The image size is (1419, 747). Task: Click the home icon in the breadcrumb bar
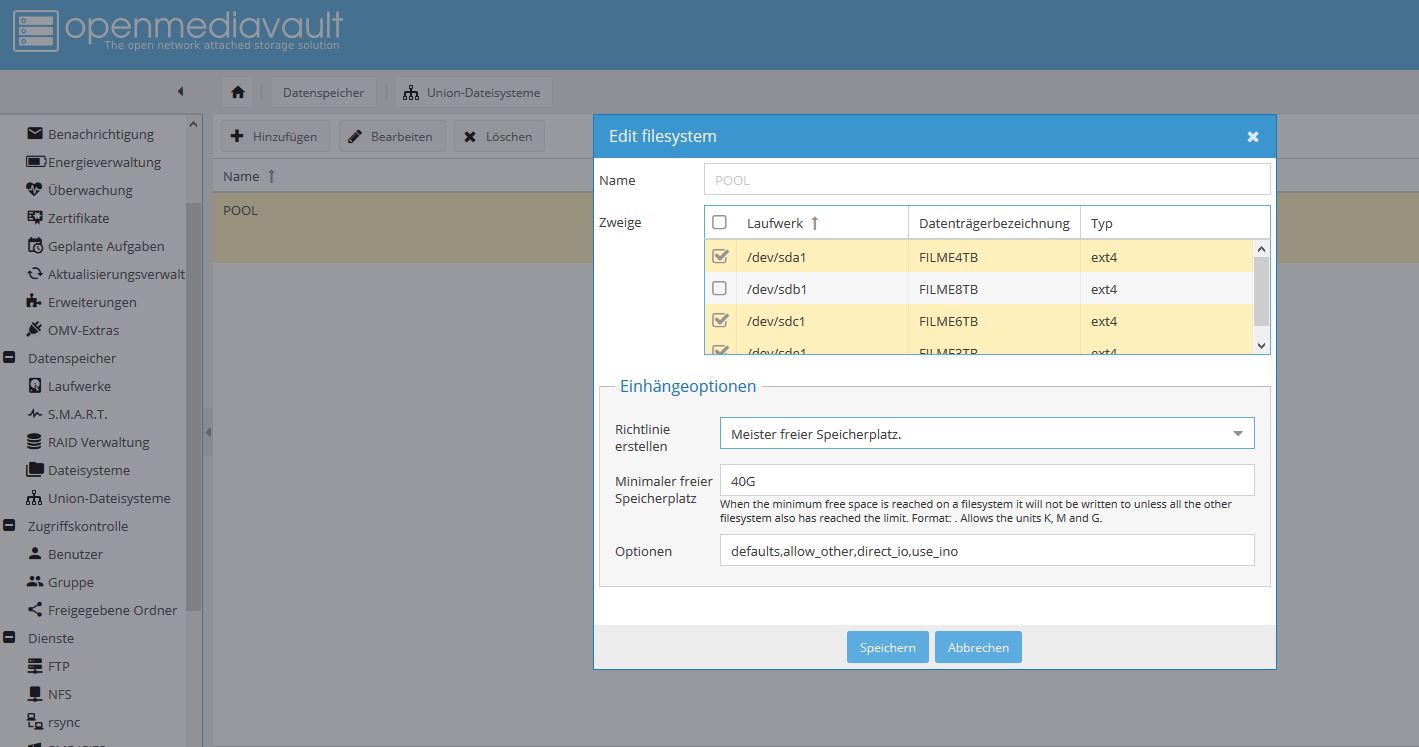238,92
